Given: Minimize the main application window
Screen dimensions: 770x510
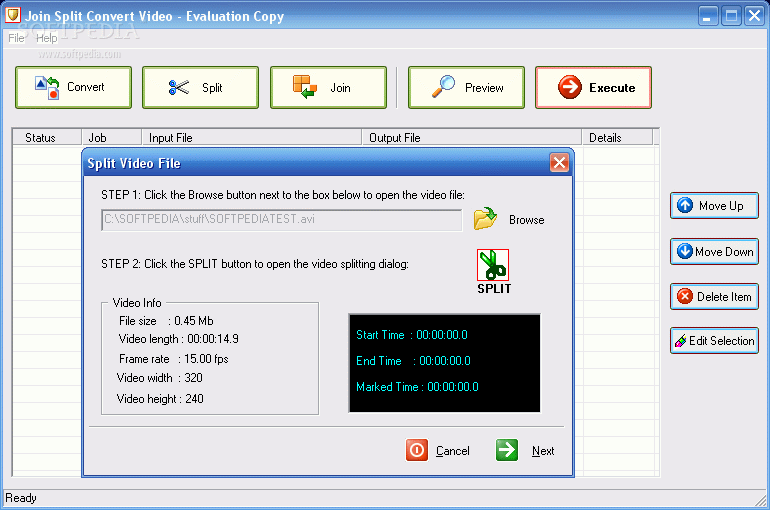Looking at the screenshot, I should pos(707,16).
